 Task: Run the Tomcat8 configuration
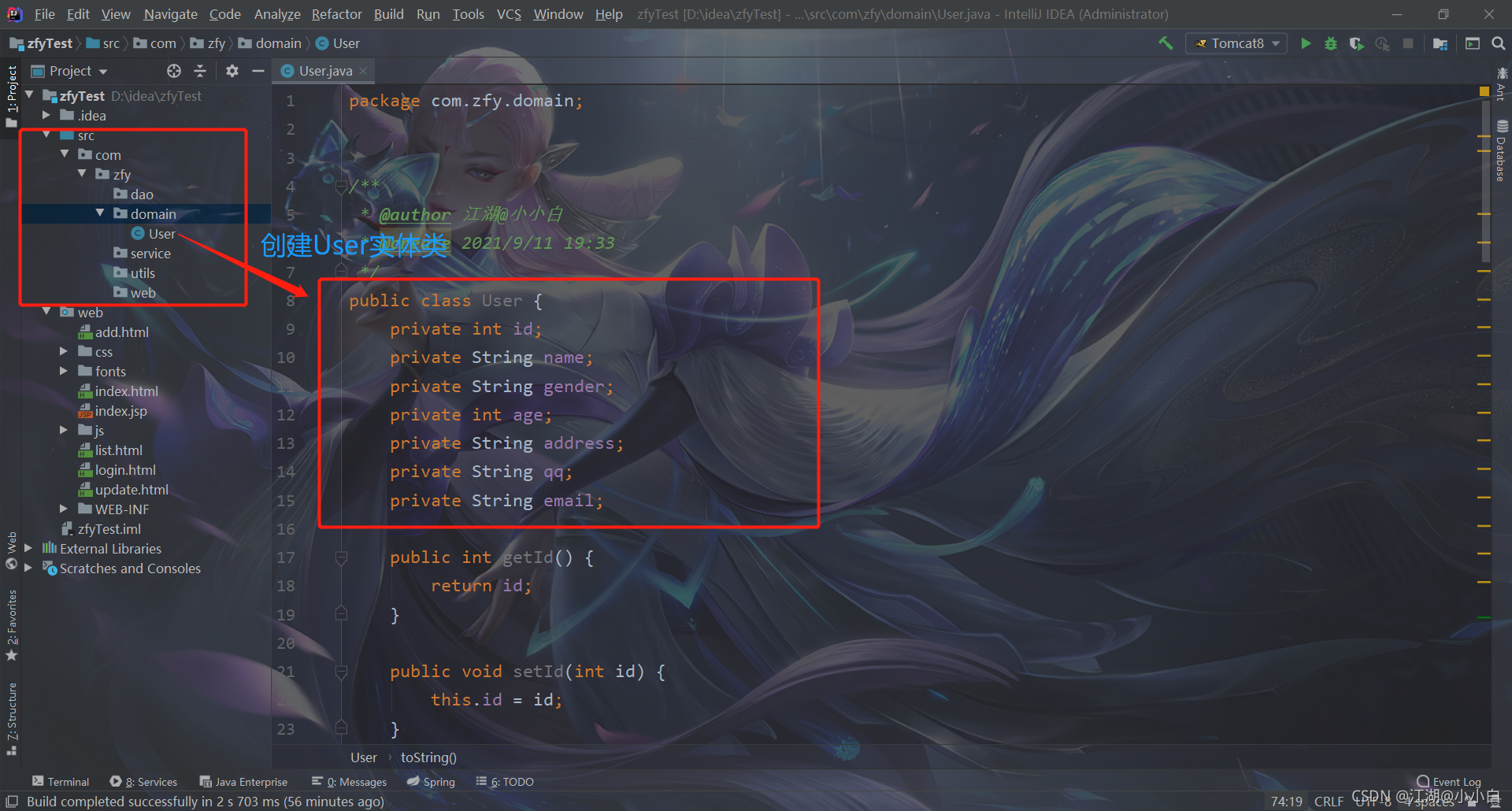(x=1306, y=43)
